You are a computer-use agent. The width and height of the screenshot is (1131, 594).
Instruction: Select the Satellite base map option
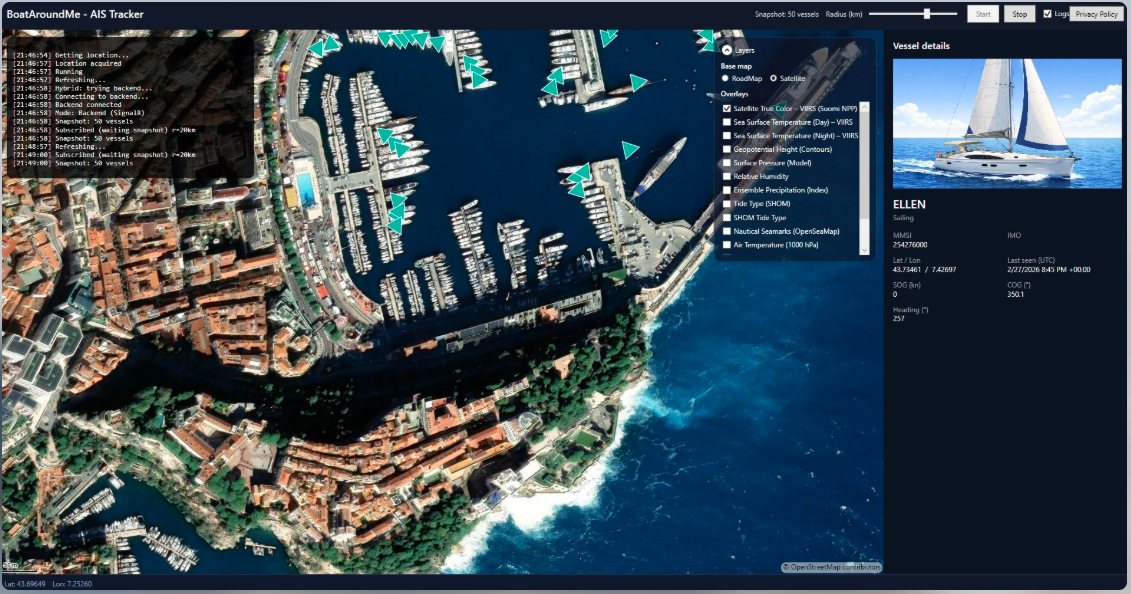point(773,78)
